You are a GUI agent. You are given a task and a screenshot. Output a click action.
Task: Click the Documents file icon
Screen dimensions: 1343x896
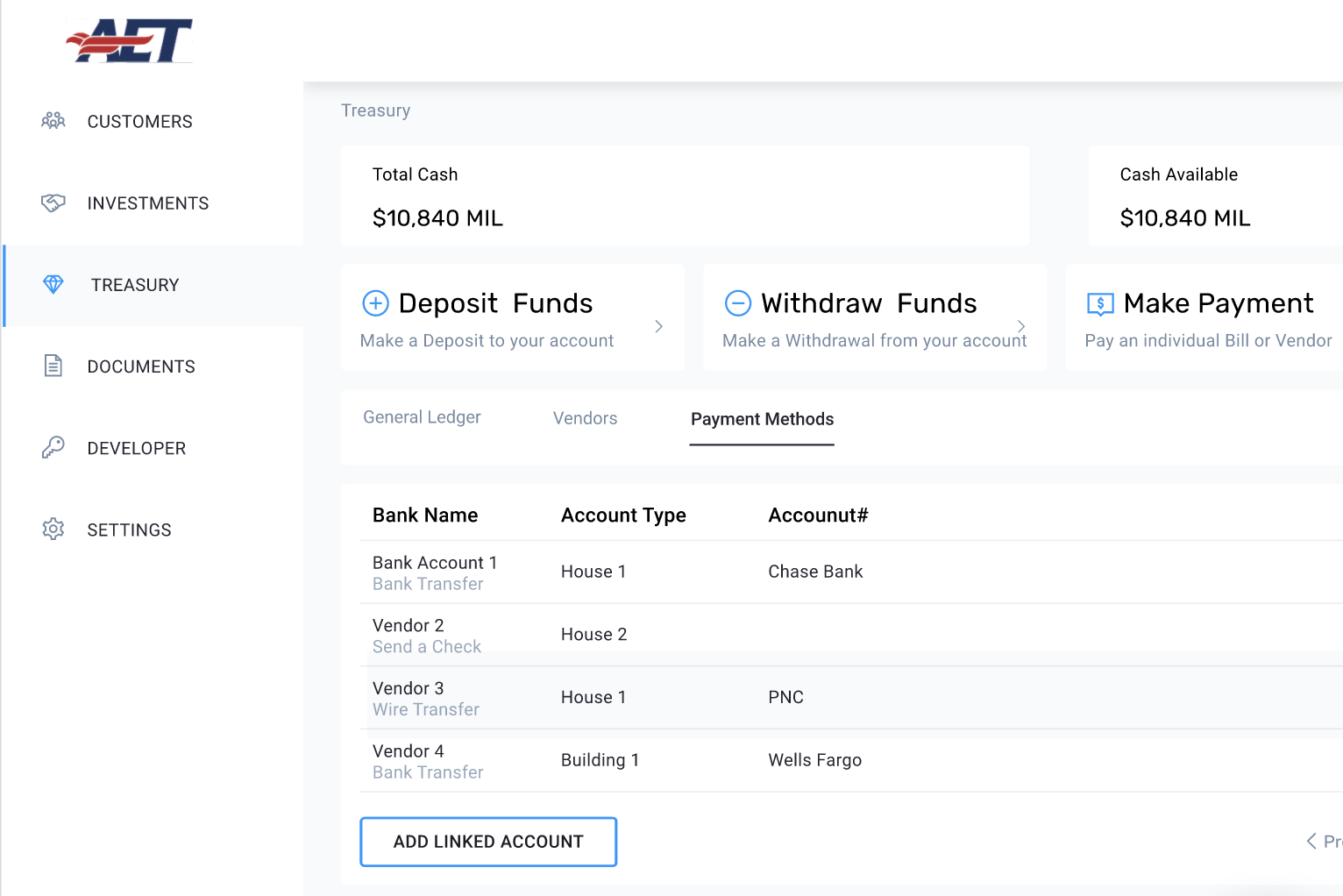(x=53, y=366)
